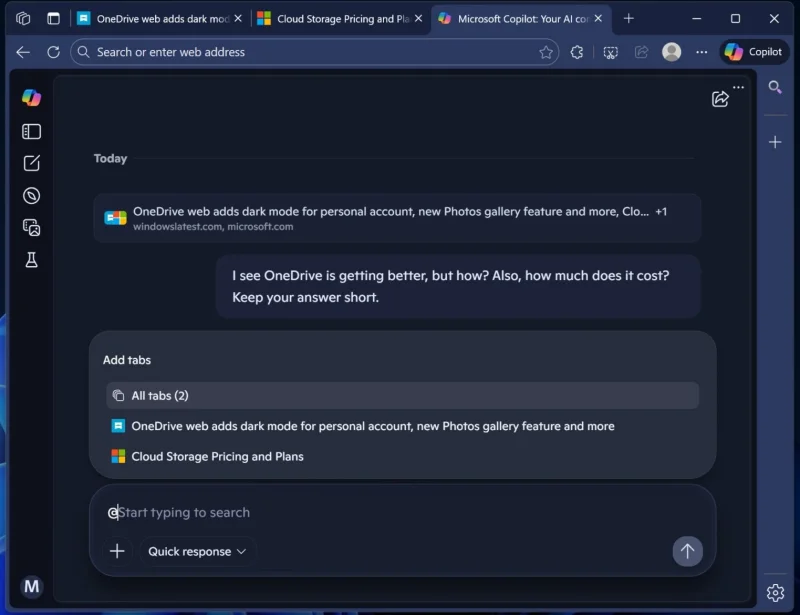Switch to OneDrive web adds dark mode tab
The image size is (800, 615).
(x=159, y=19)
